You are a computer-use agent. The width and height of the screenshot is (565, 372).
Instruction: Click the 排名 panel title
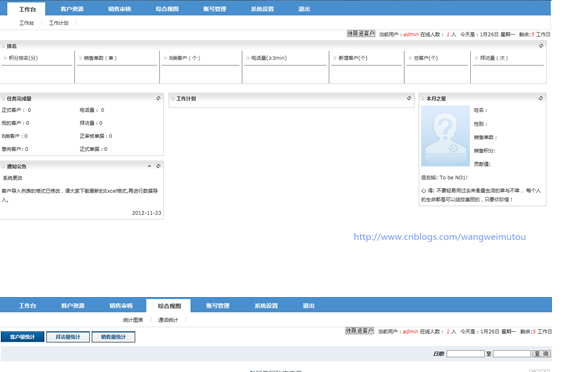click(x=12, y=46)
